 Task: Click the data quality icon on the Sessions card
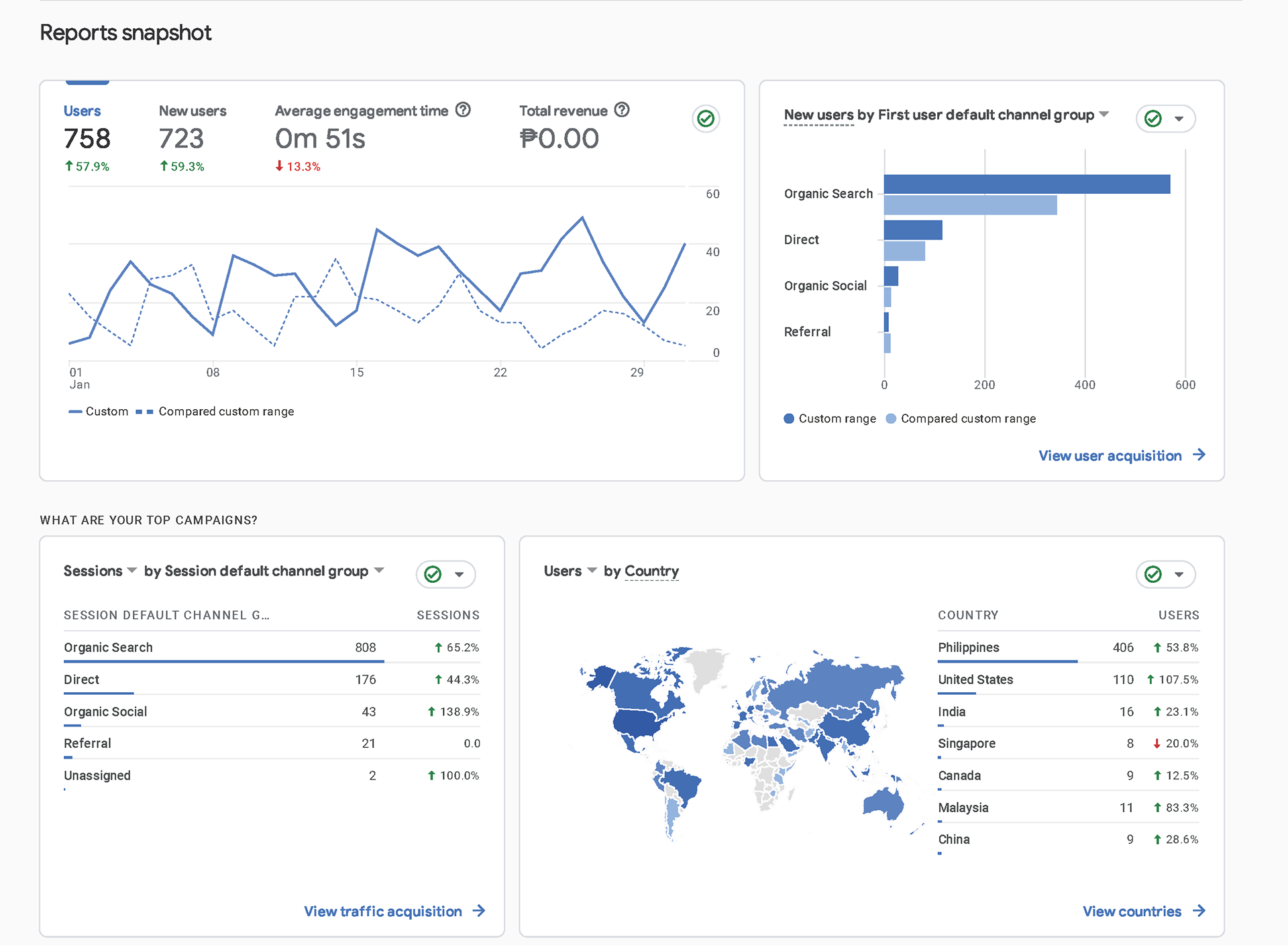[x=433, y=574]
